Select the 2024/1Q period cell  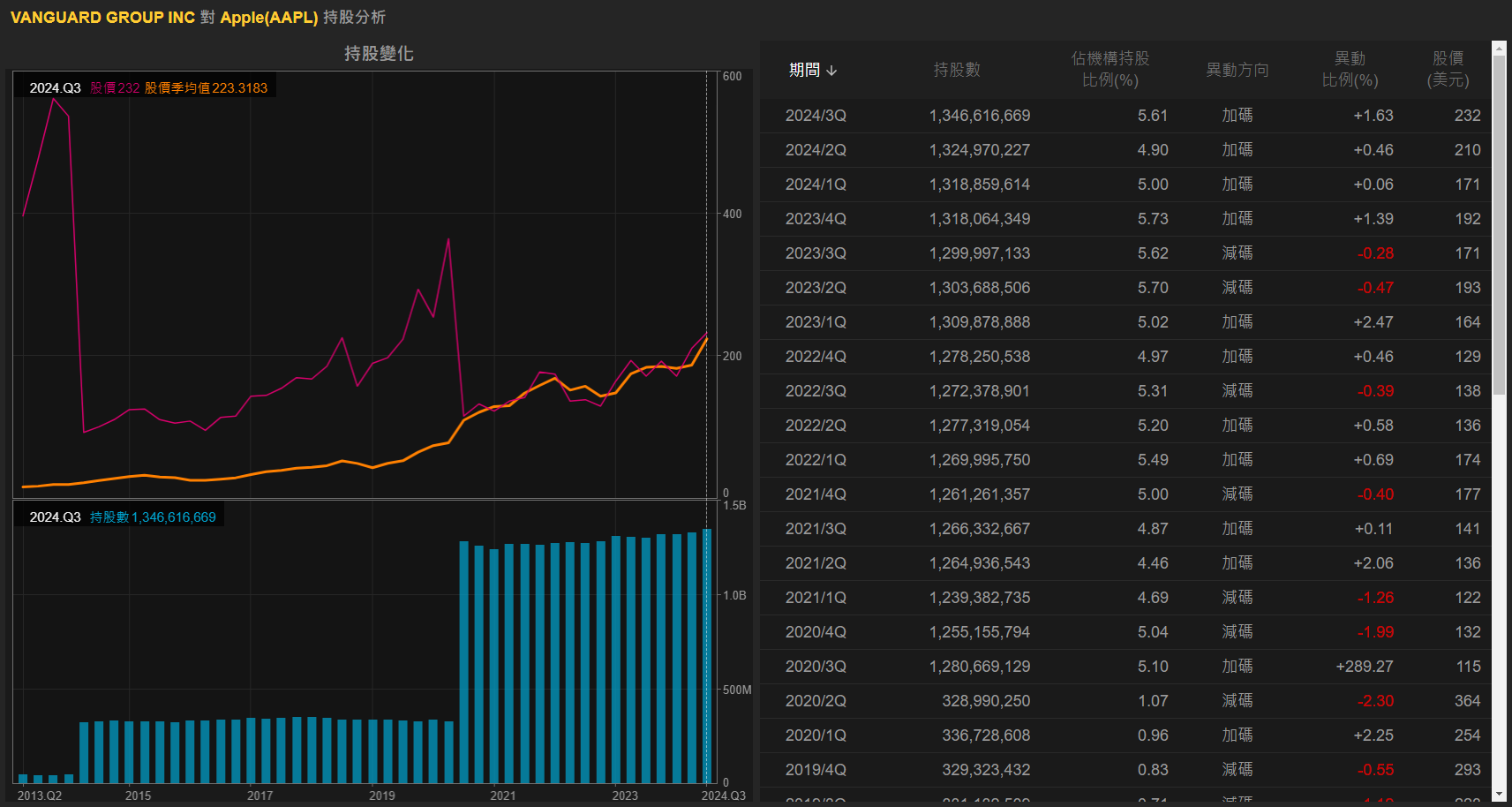[x=816, y=185]
